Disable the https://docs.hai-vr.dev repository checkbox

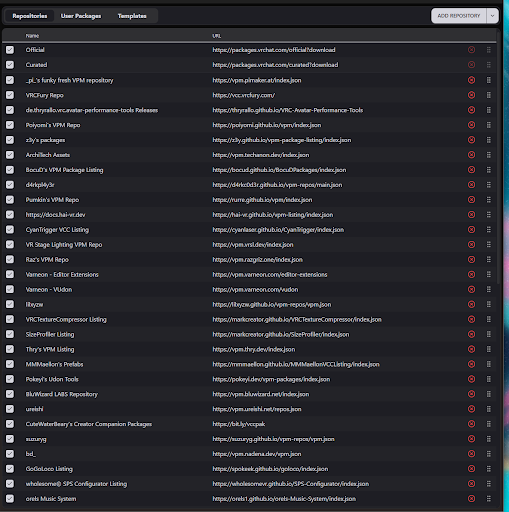click(10, 215)
